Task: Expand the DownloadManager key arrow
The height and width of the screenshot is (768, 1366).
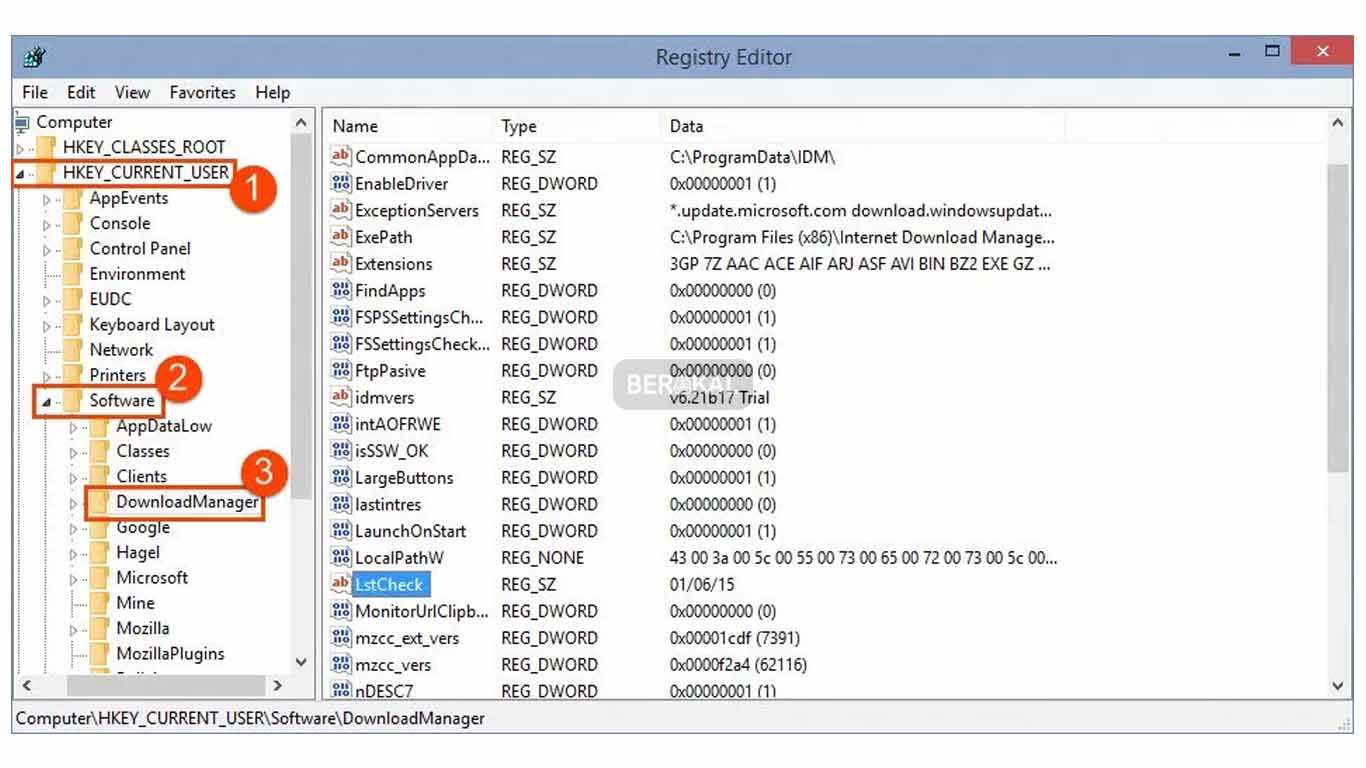Action: (x=73, y=503)
